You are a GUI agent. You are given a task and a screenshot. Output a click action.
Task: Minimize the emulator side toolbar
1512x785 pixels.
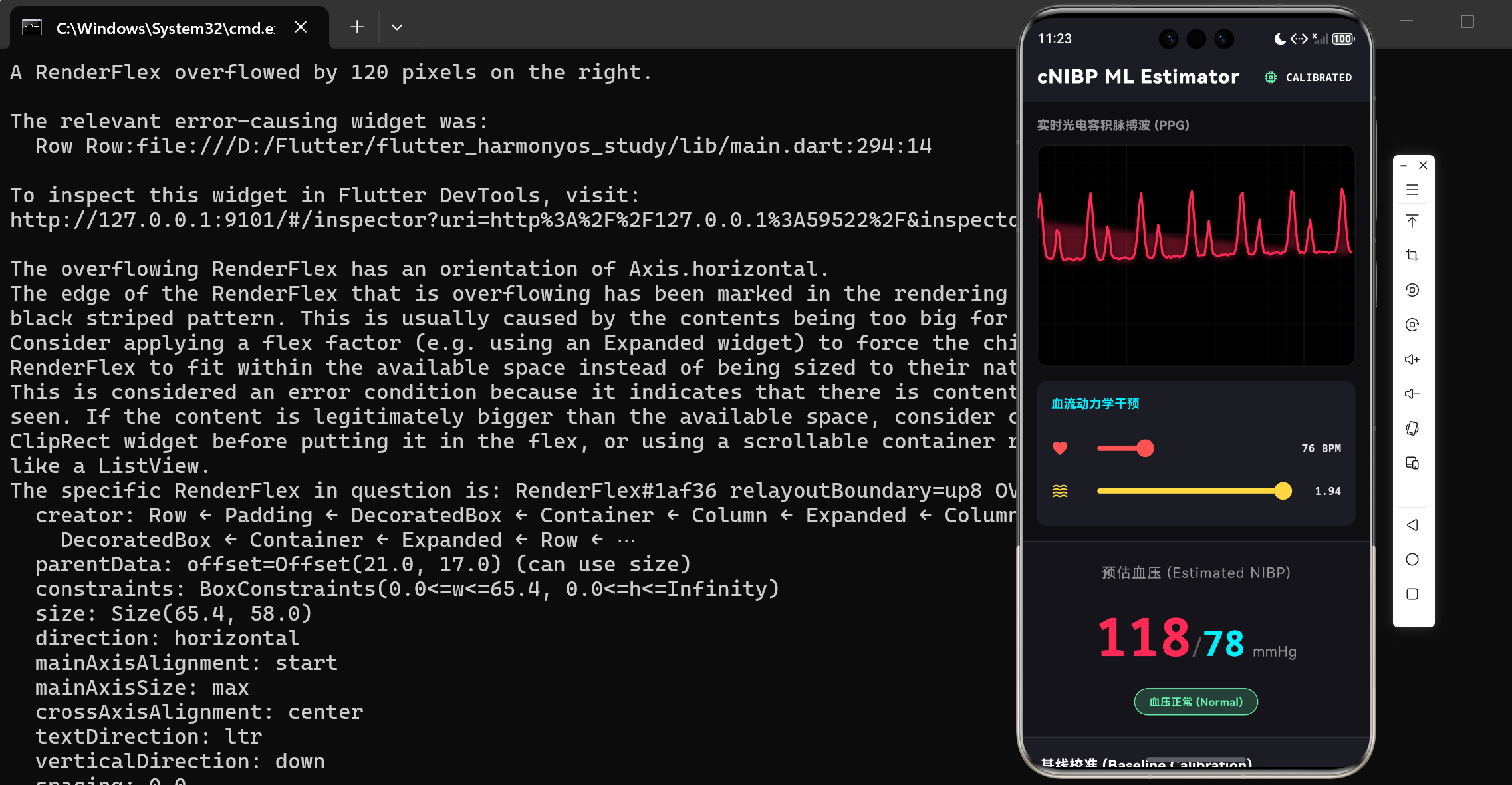point(1404,166)
